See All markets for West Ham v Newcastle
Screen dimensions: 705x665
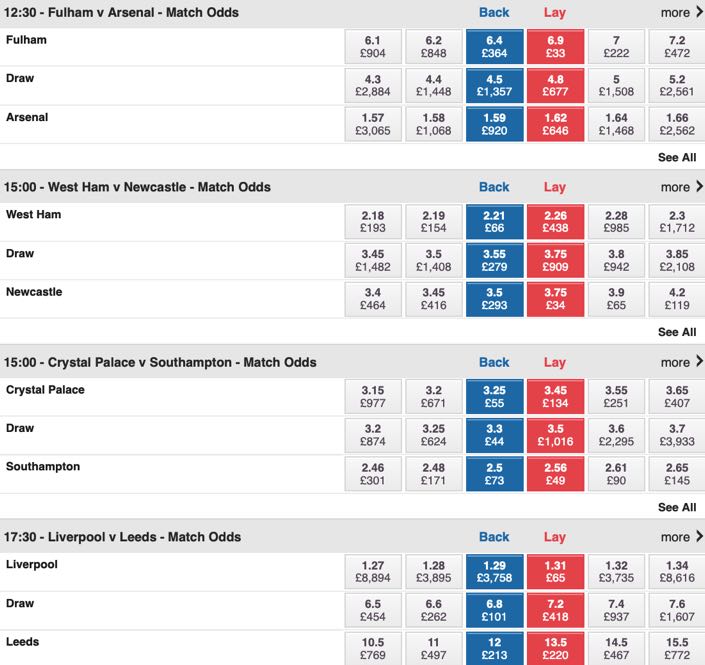(x=677, y=332)
